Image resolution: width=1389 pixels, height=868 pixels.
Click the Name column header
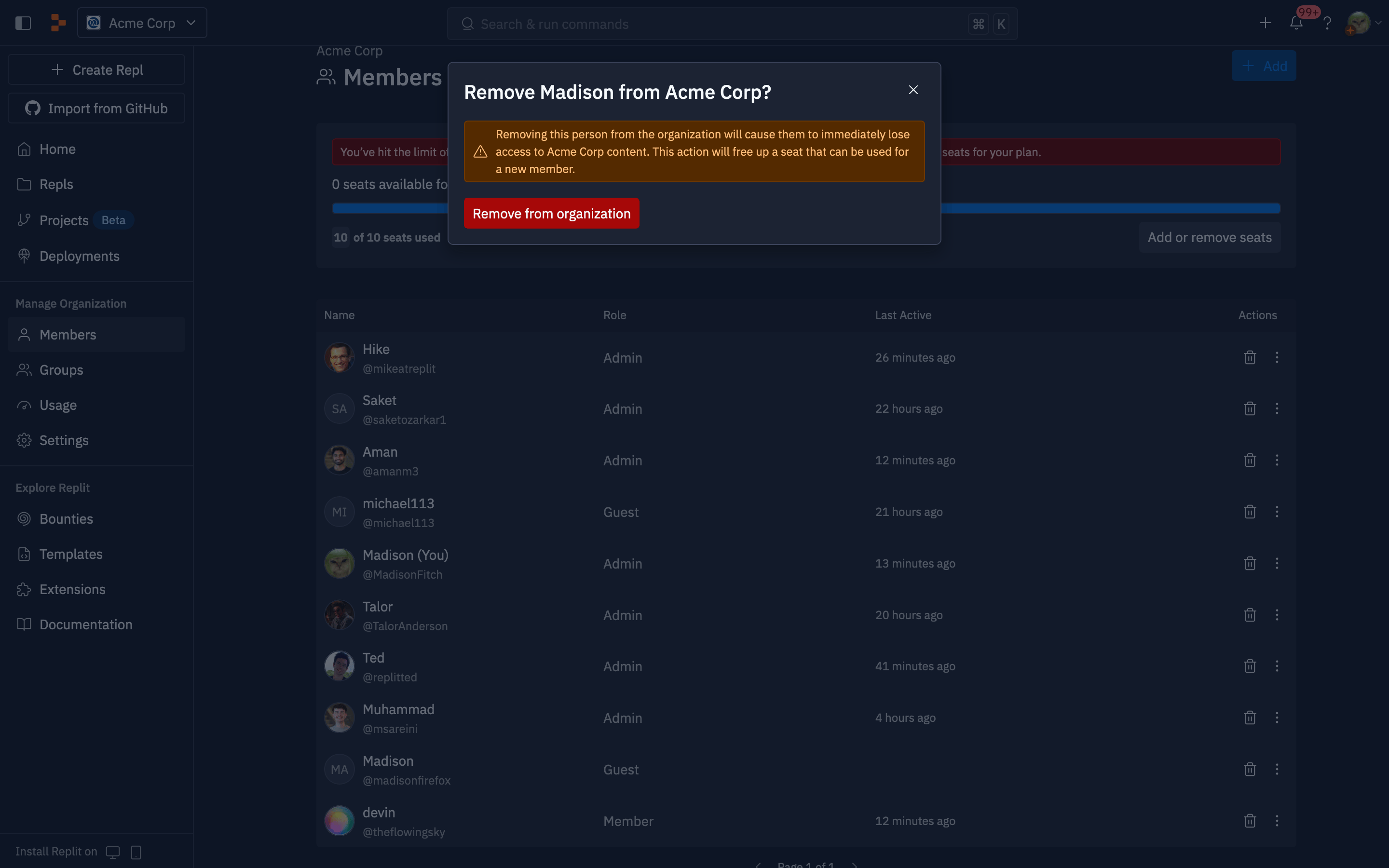click(x=339, y=315)
